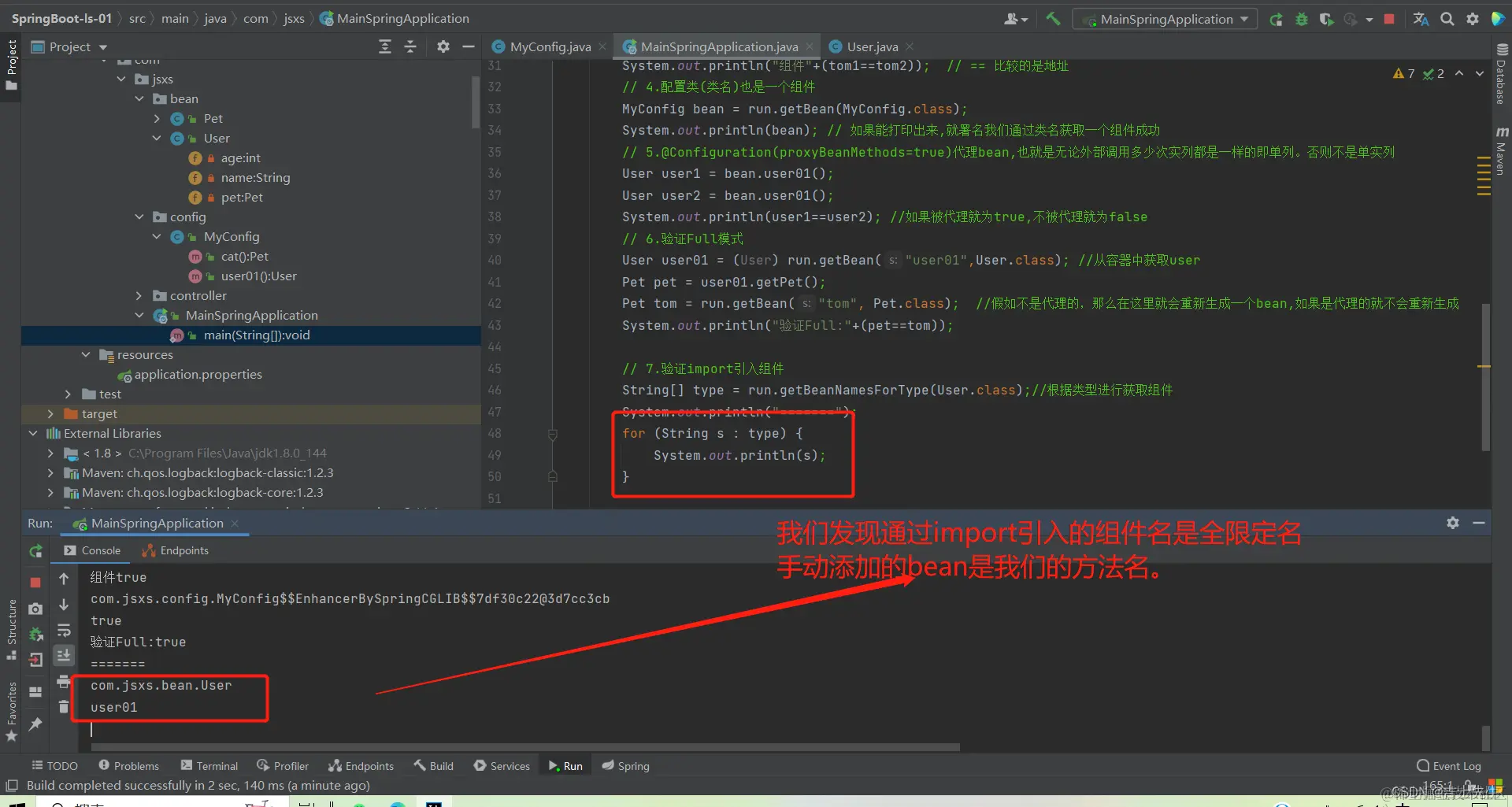The width and height of the screenshot is (1512, 807).
Task: Clear console with the trash icon
Action: [x=64, y=706]
